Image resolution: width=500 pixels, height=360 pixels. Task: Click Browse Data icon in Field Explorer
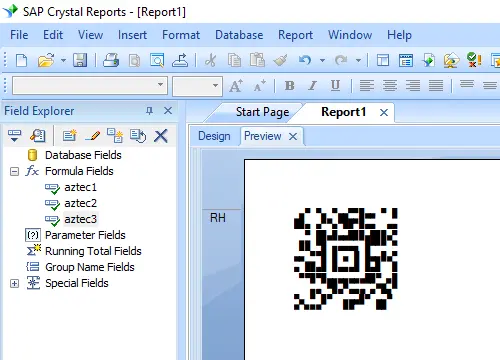click(x=38, y=136)
